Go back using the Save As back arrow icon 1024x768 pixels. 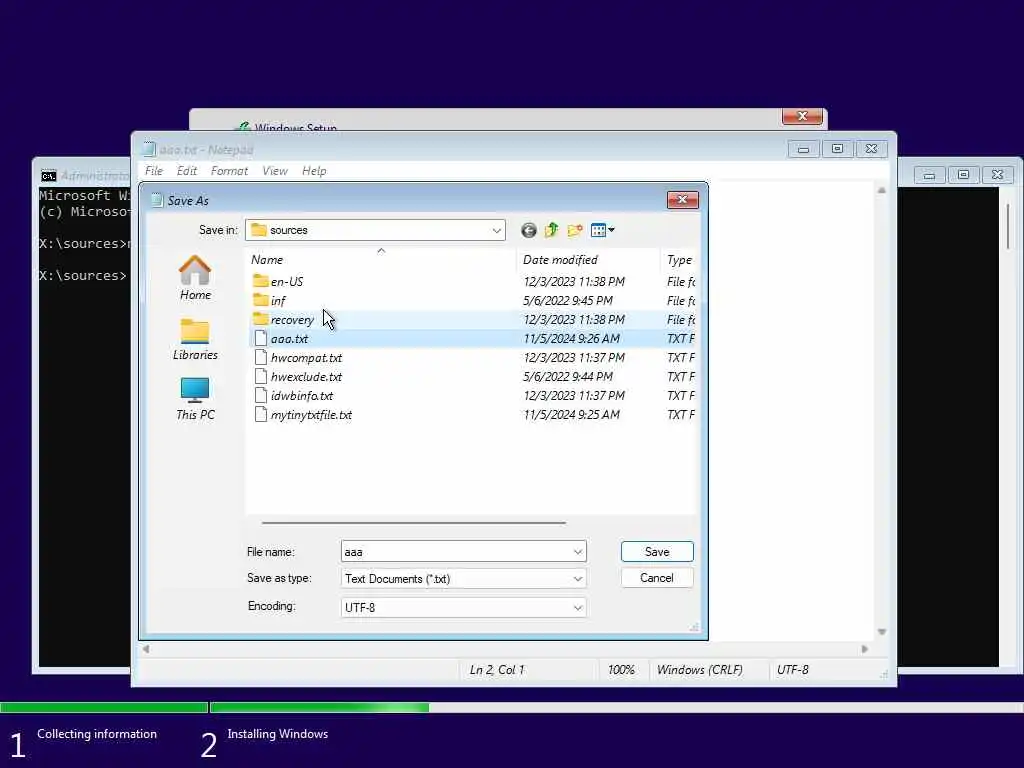[x=529, y=230]
